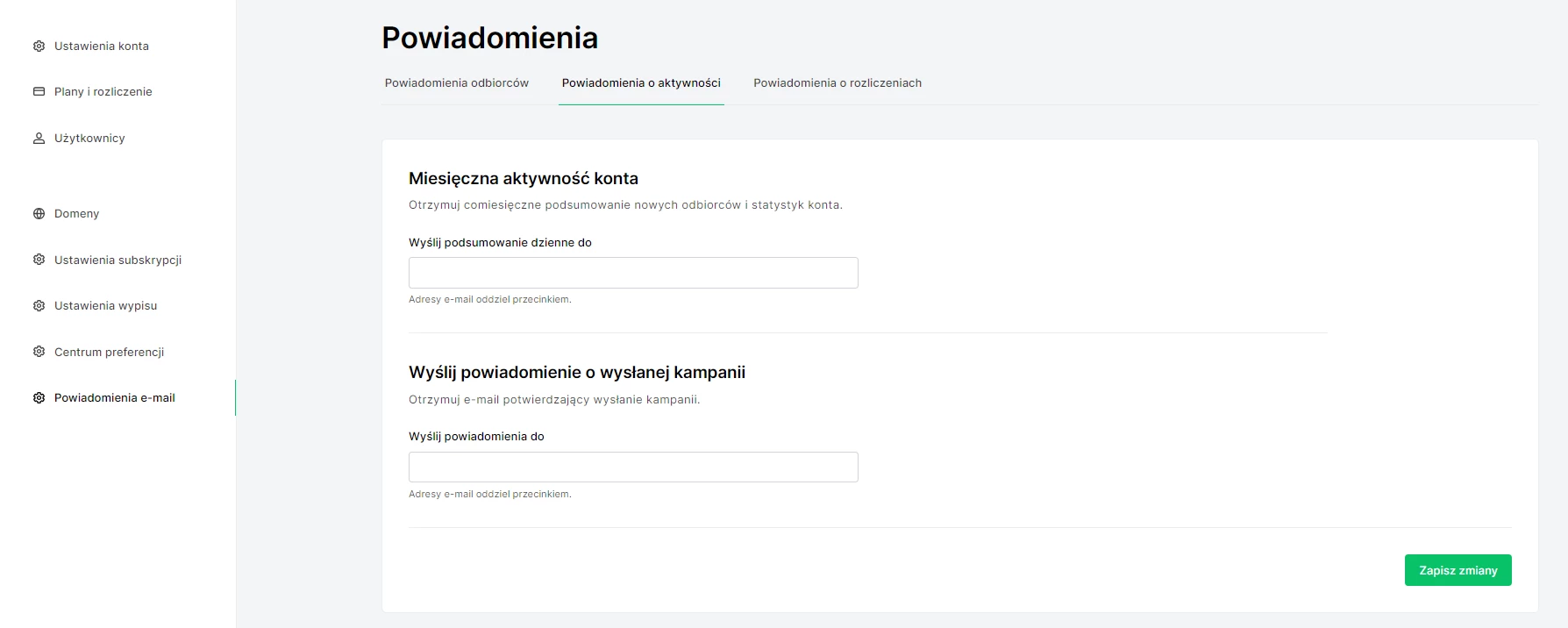Click the gear icon beside Ustawienia konta
This screenshot has height=628, width=1568.
pos(39,46)
